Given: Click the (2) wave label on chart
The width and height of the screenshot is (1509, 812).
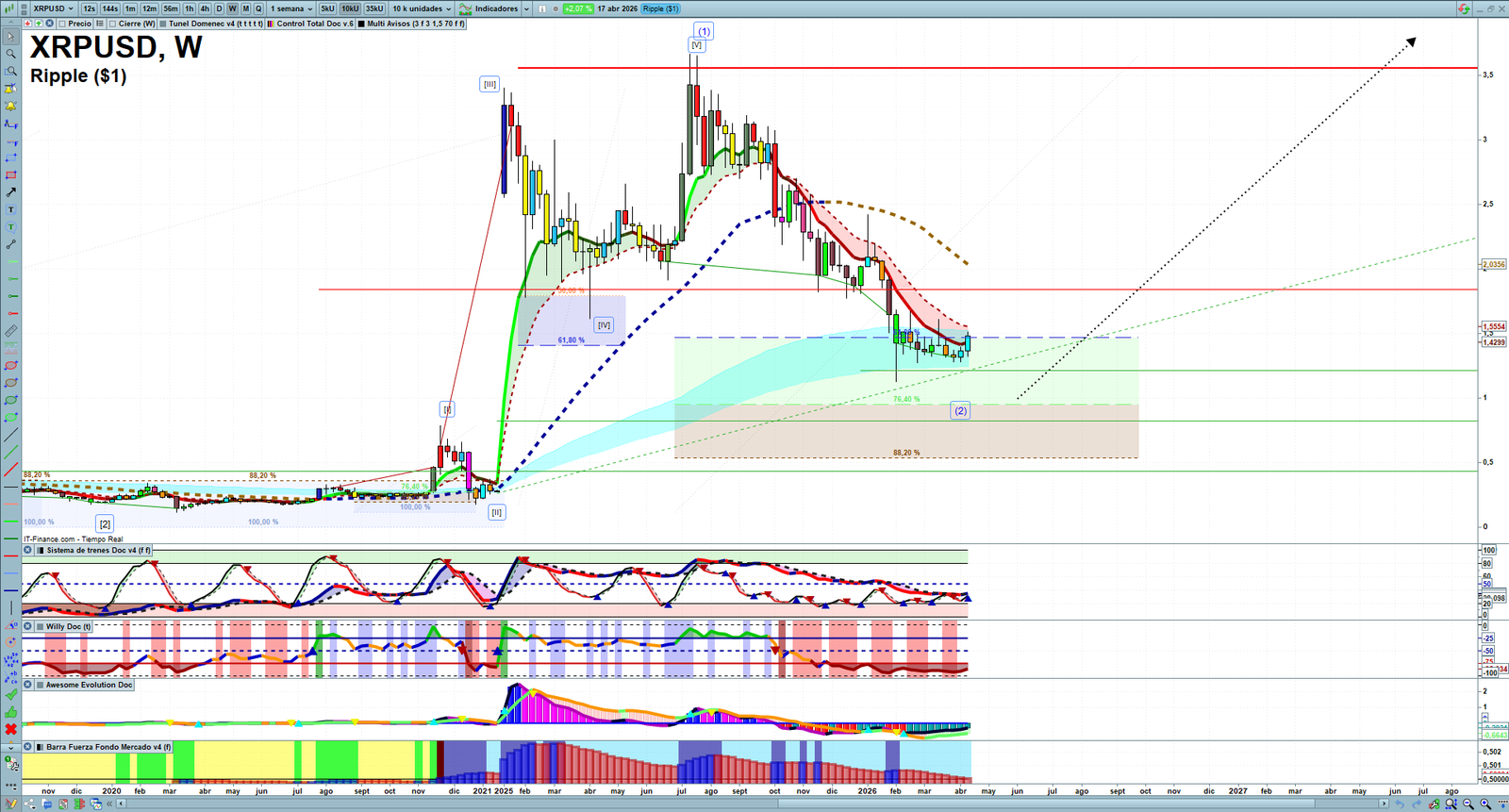Looking at the screenshot, I should click(960, 410).
